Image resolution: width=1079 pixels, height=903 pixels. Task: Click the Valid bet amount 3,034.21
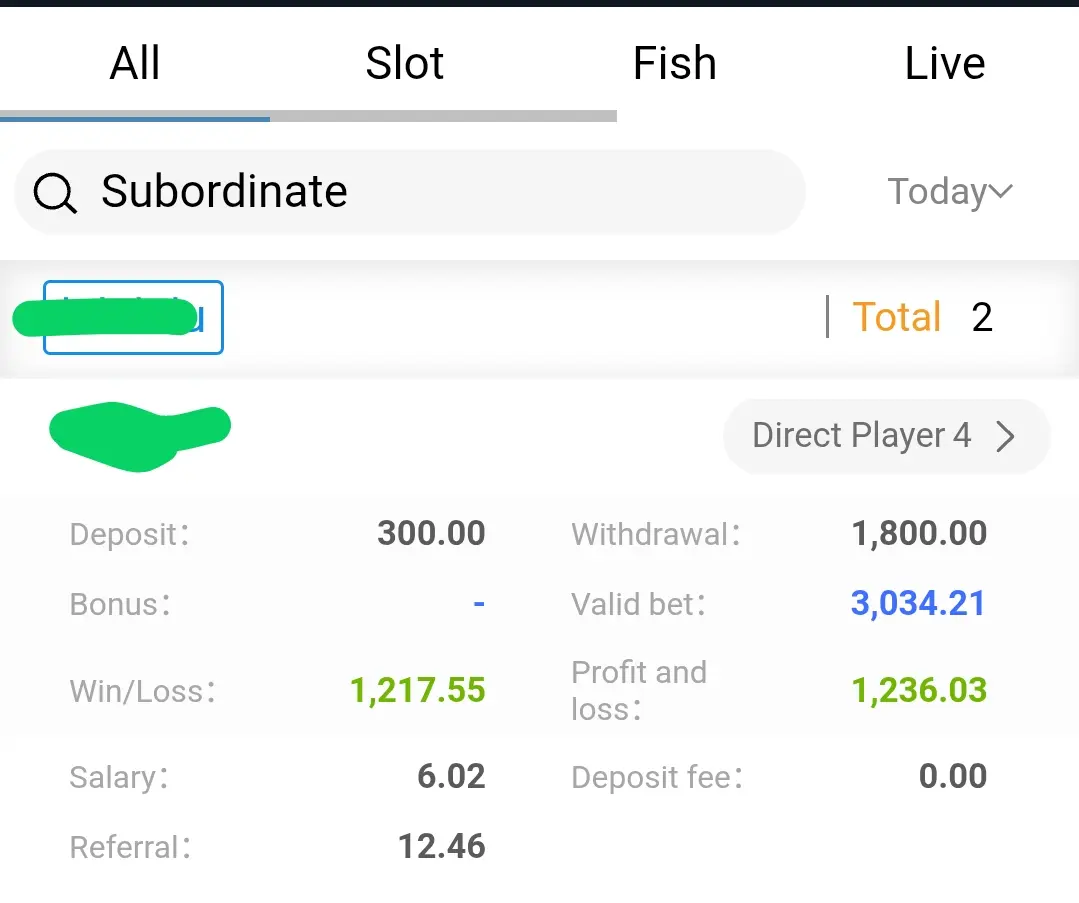[918, 604]
